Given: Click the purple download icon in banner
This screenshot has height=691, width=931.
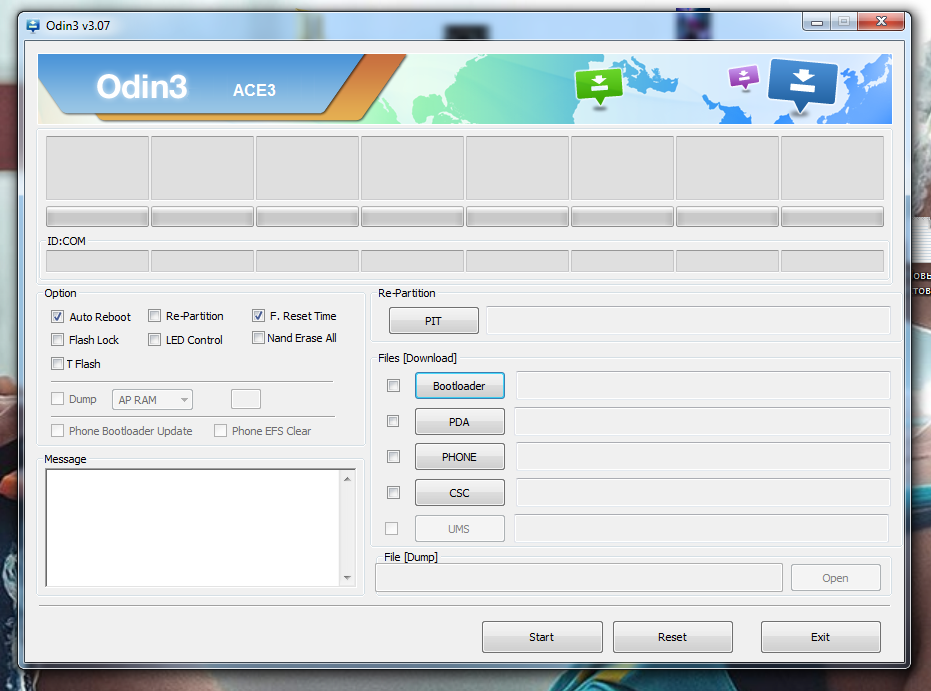Looking at the screenshot, I should point(743,77).
